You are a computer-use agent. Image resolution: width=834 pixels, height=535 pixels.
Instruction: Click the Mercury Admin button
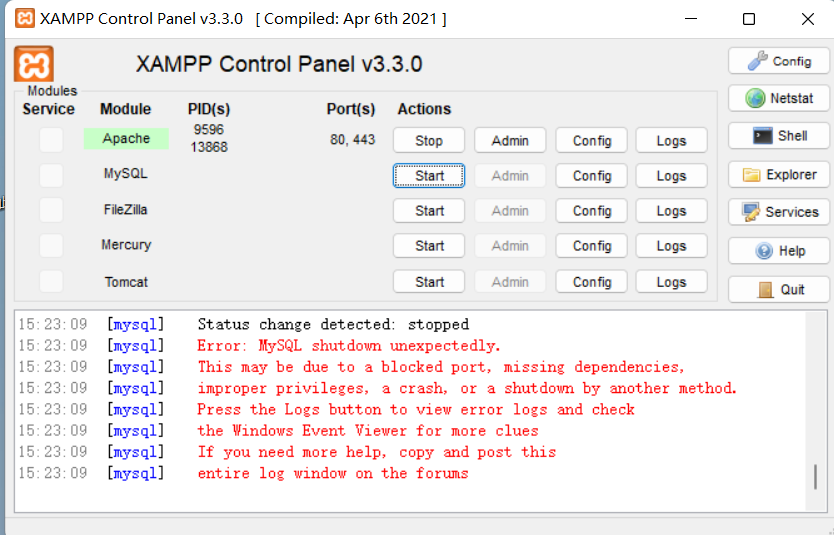[510, 246]
